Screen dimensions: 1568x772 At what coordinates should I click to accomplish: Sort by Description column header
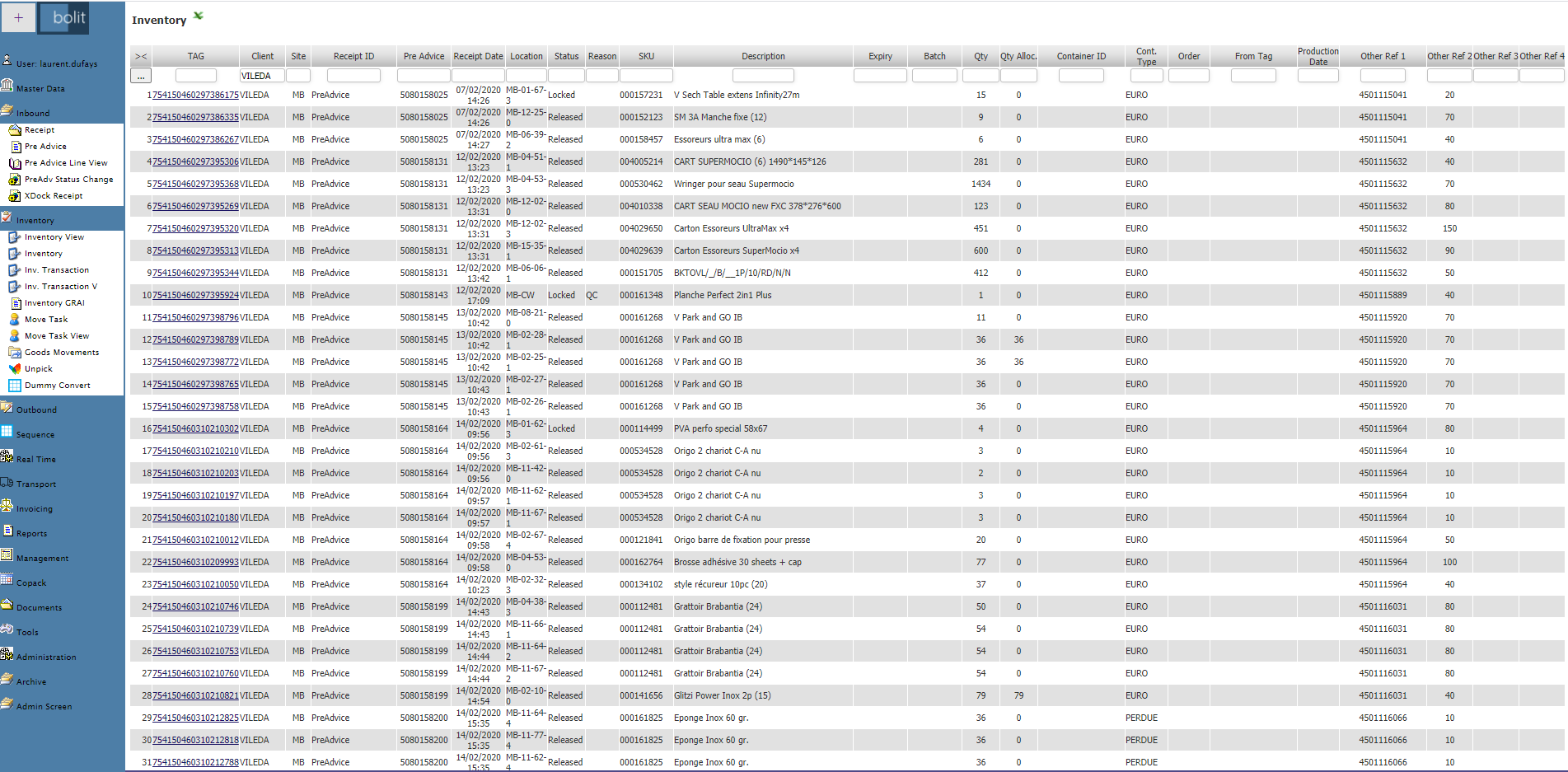coord(763,56)
